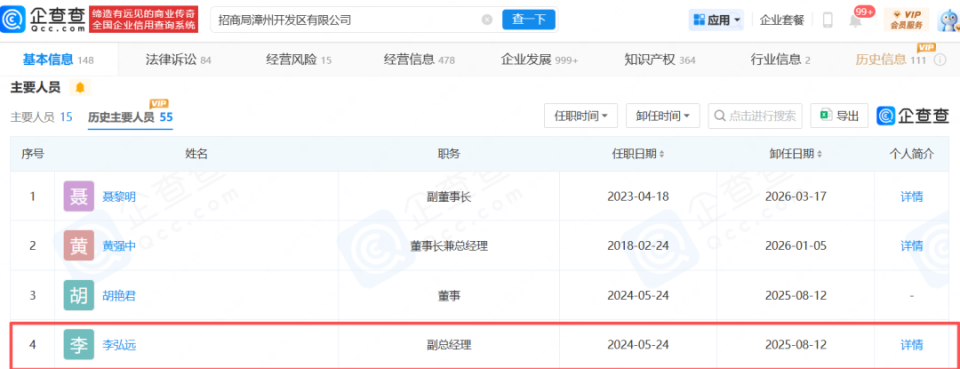Click the 个人简介 column header
The width and height of the screenshot is (960, 369).
point(912,154)
